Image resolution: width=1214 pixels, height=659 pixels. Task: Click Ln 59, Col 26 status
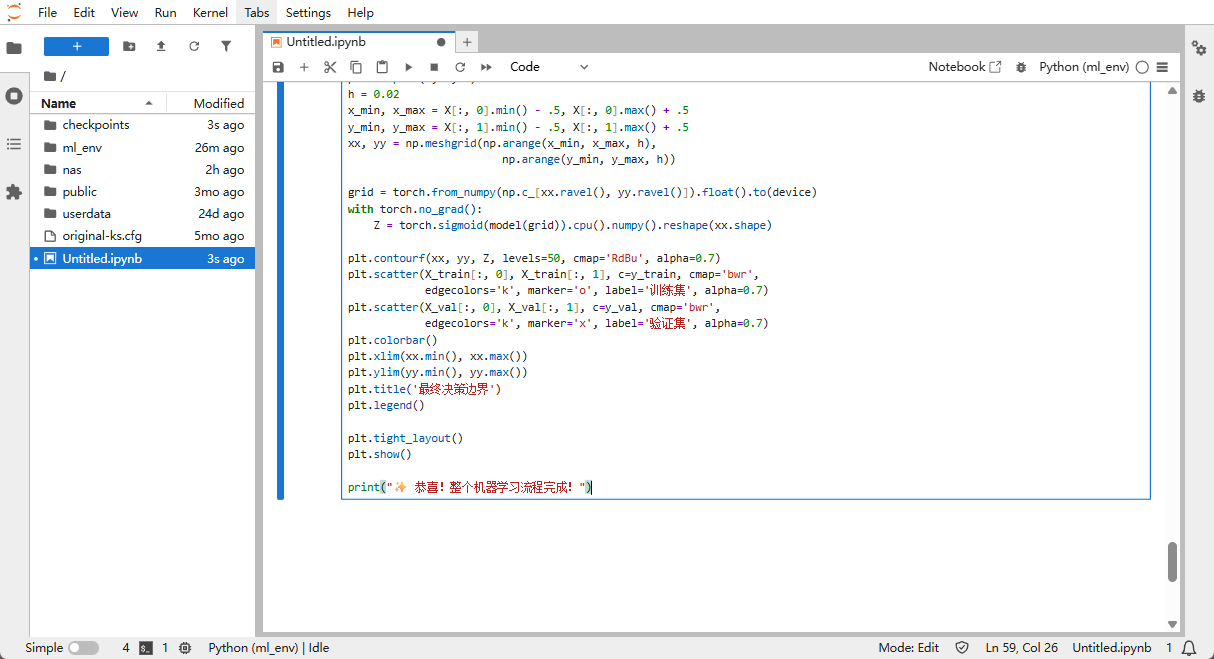[1022, 648]
